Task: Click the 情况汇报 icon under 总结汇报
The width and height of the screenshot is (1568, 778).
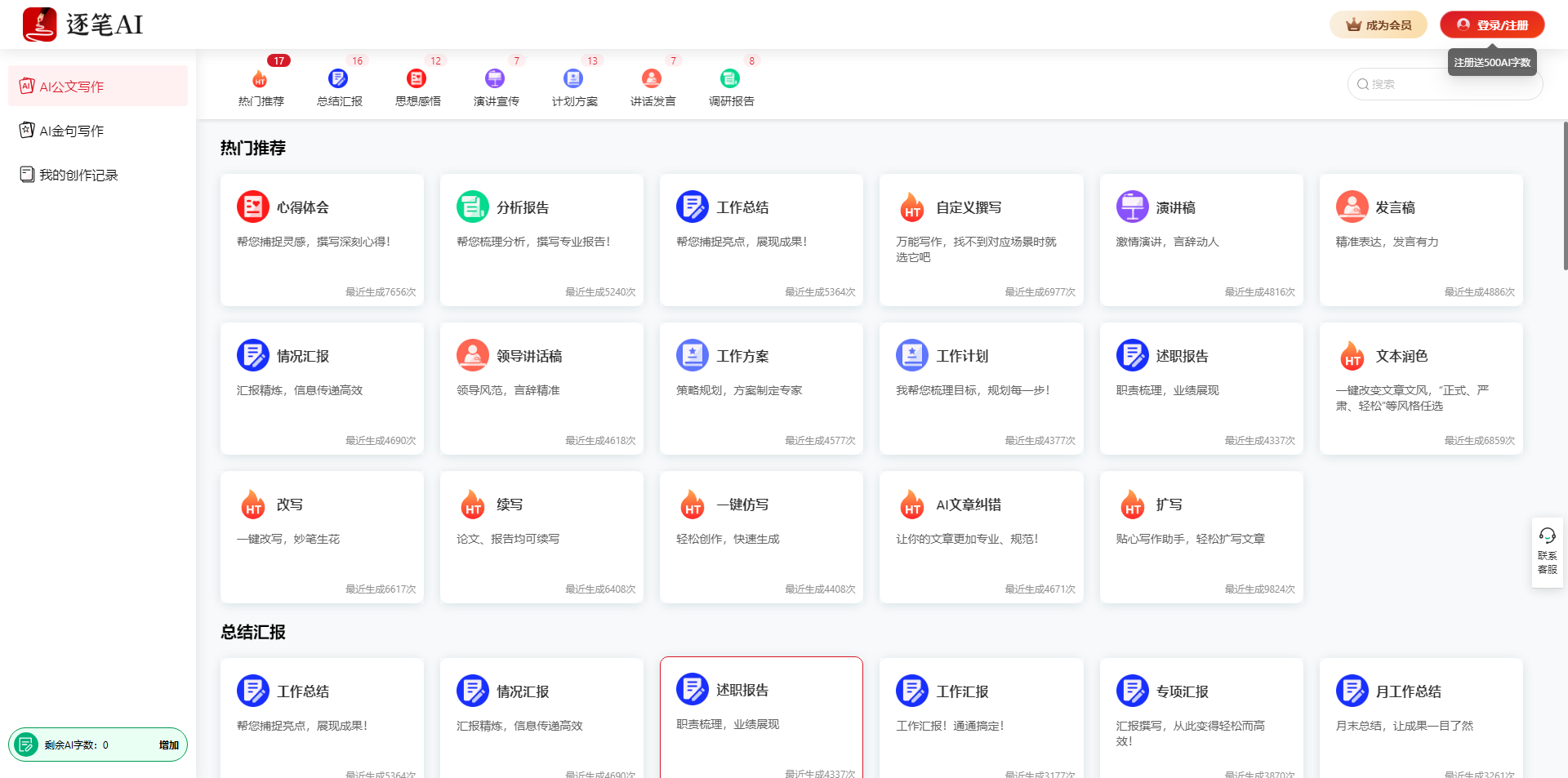Action: point(473,691)
